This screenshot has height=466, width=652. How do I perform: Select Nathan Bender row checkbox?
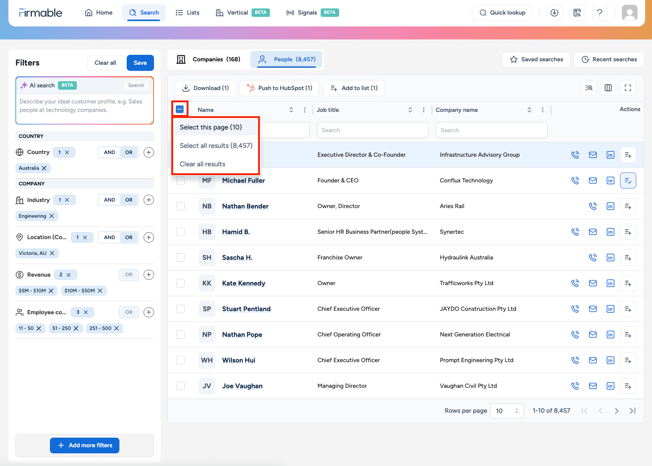click(180, 206)
